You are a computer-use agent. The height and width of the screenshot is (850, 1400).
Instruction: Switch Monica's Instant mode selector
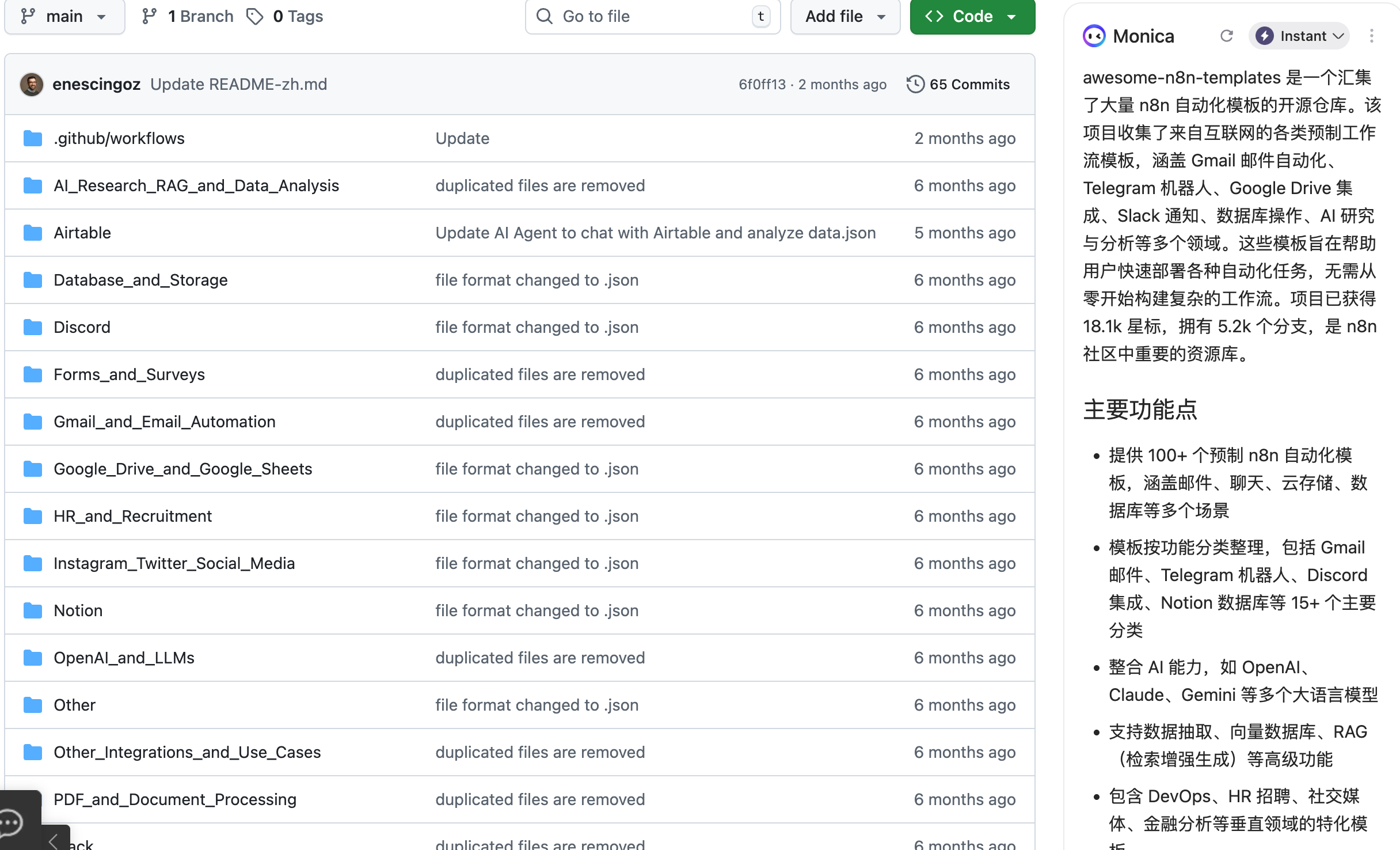click(1299, 36)
